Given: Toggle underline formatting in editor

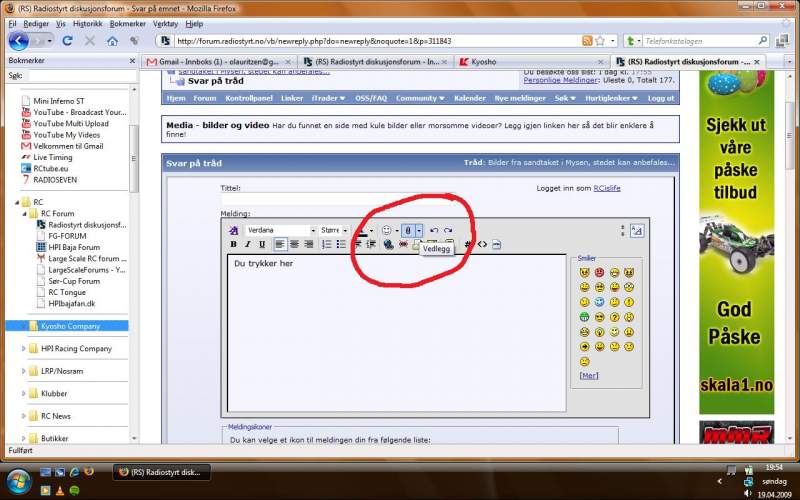Looking at the screenshot, I should click(262, 244).
